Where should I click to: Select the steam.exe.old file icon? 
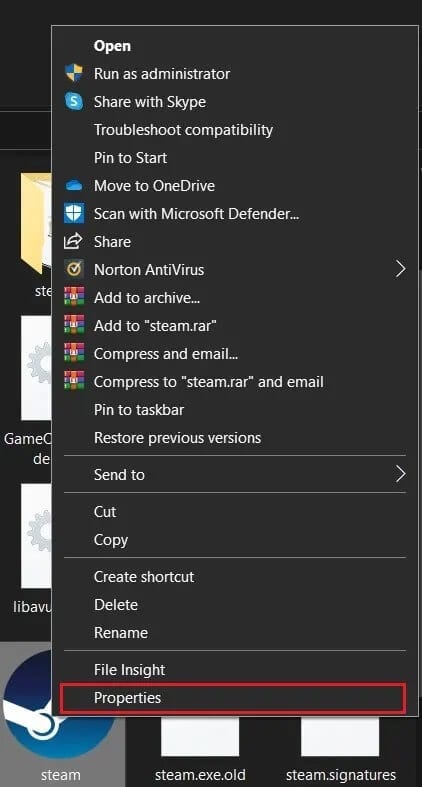point(200,736)
